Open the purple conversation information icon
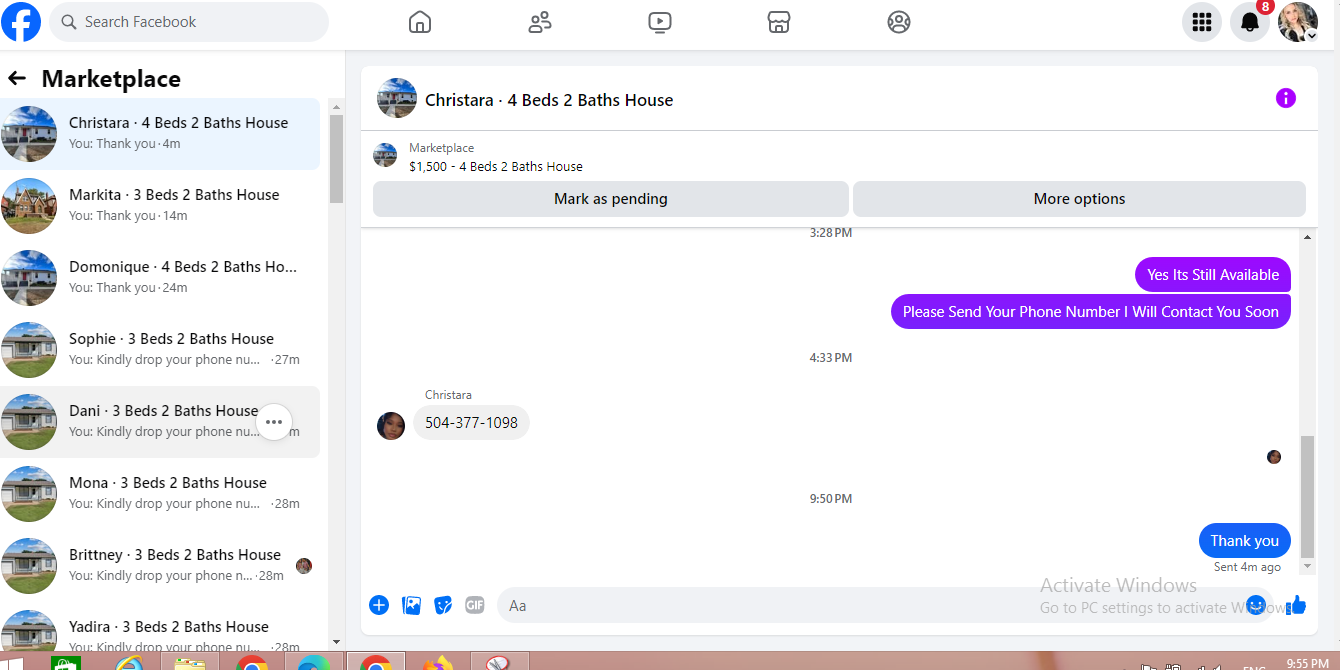This screenshot has height=670, width=1340. click(1286, 98)
